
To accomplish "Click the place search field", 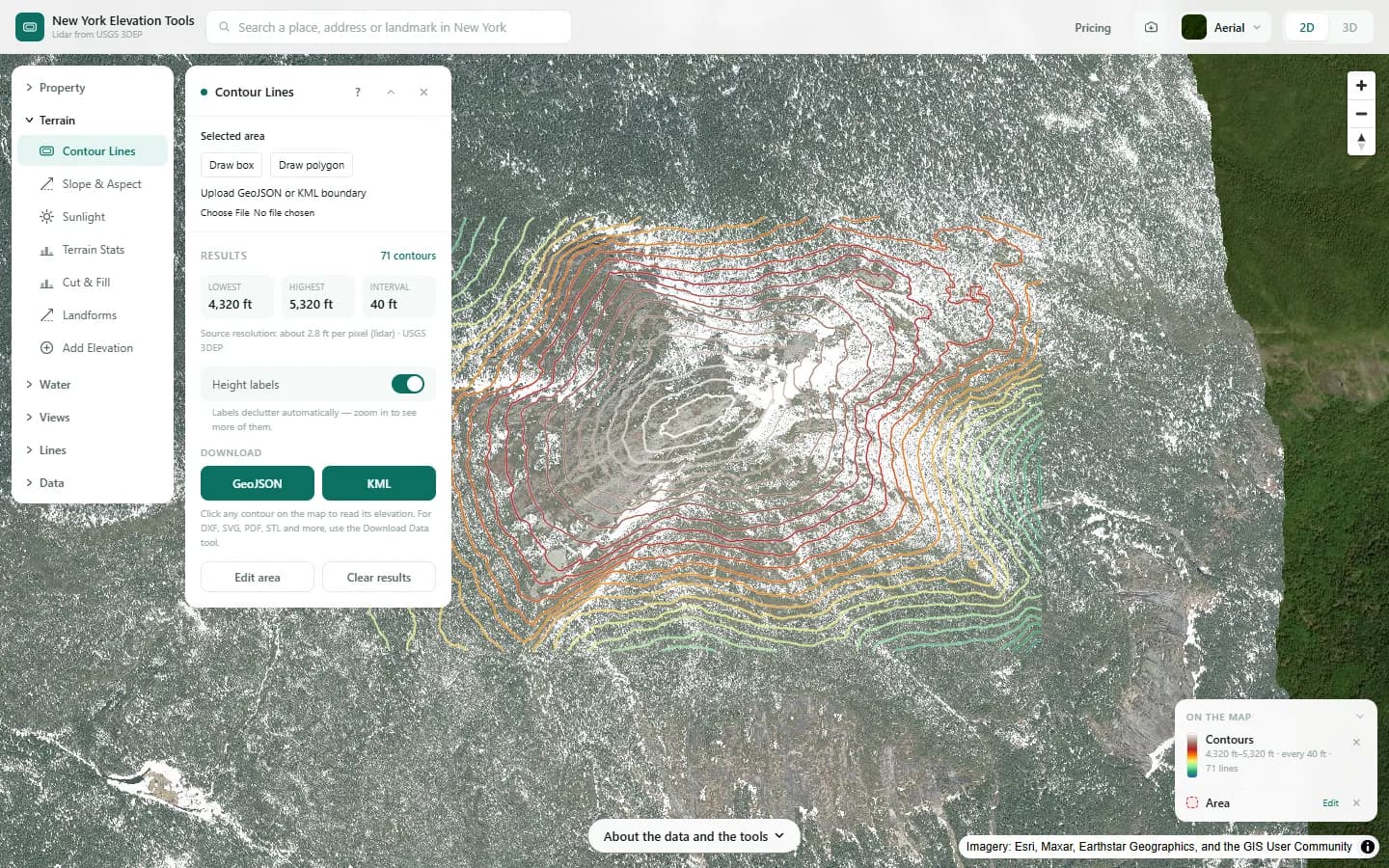I will (x=389, y=27).
